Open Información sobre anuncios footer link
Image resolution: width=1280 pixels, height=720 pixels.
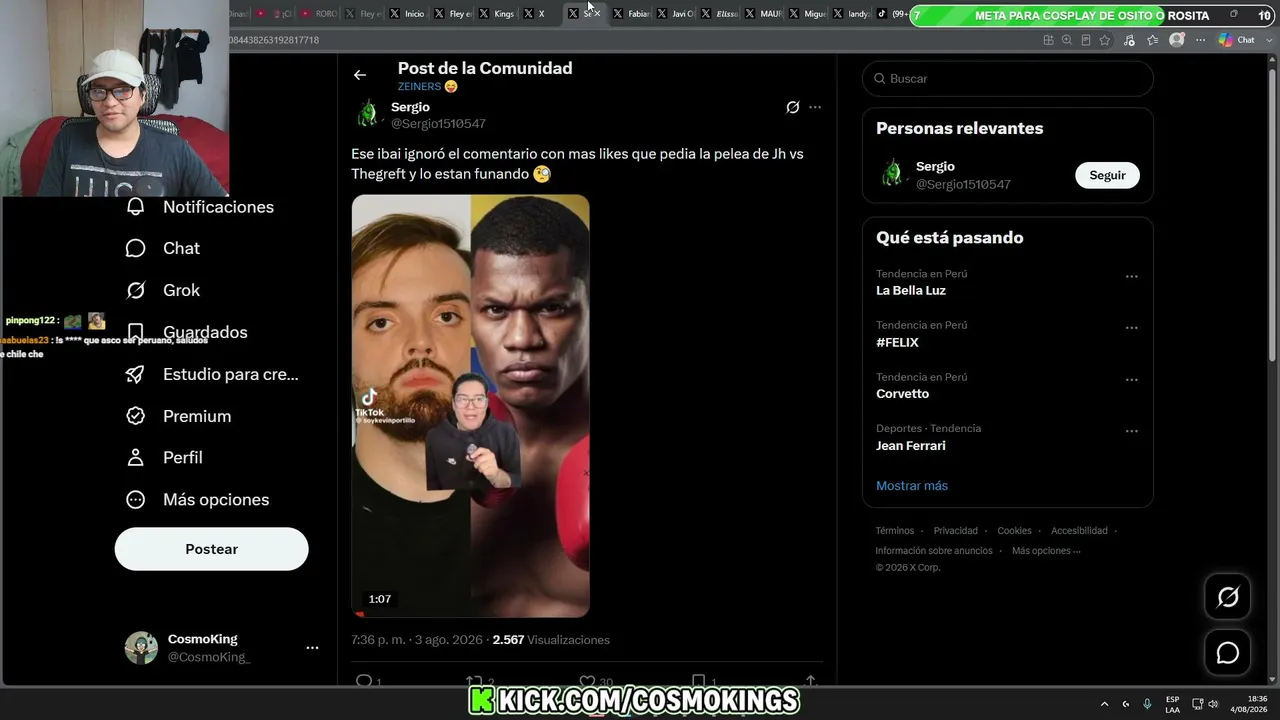(934, 551)
